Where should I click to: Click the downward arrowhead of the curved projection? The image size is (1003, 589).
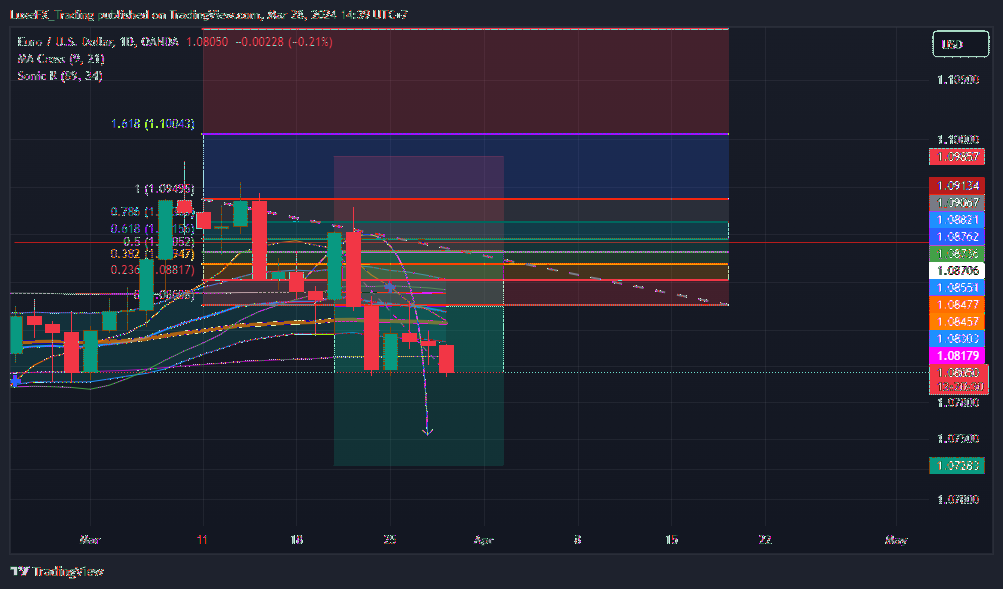pyautogui.click(x=427, y=432)
